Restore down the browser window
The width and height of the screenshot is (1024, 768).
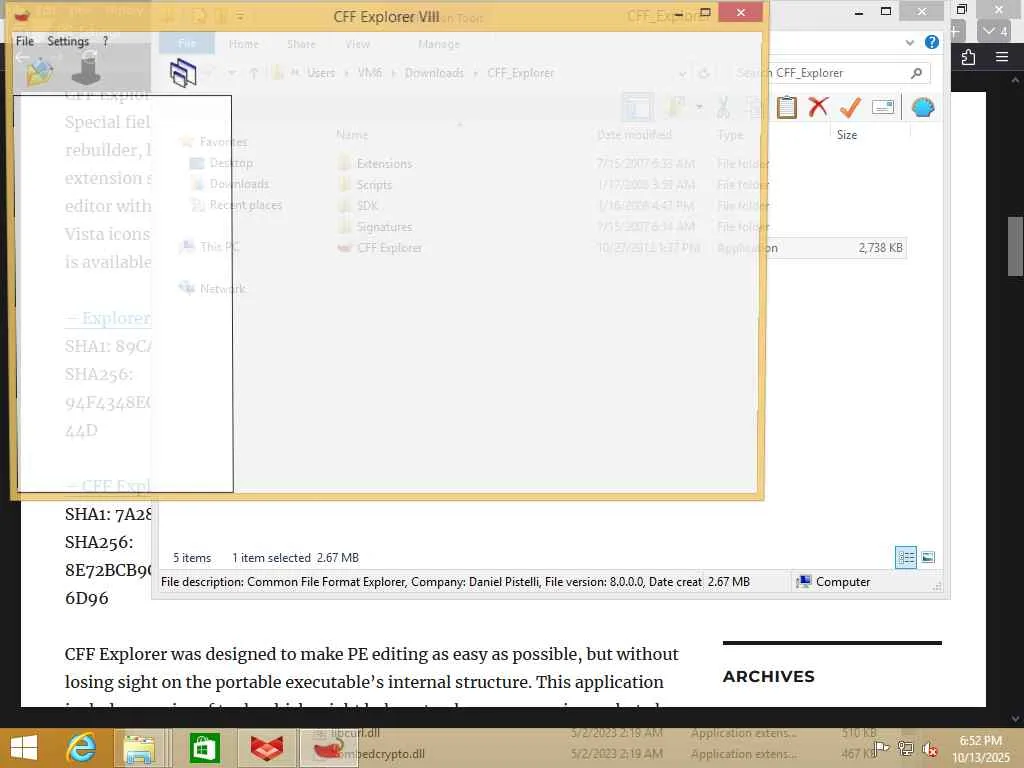click(962, 10)
